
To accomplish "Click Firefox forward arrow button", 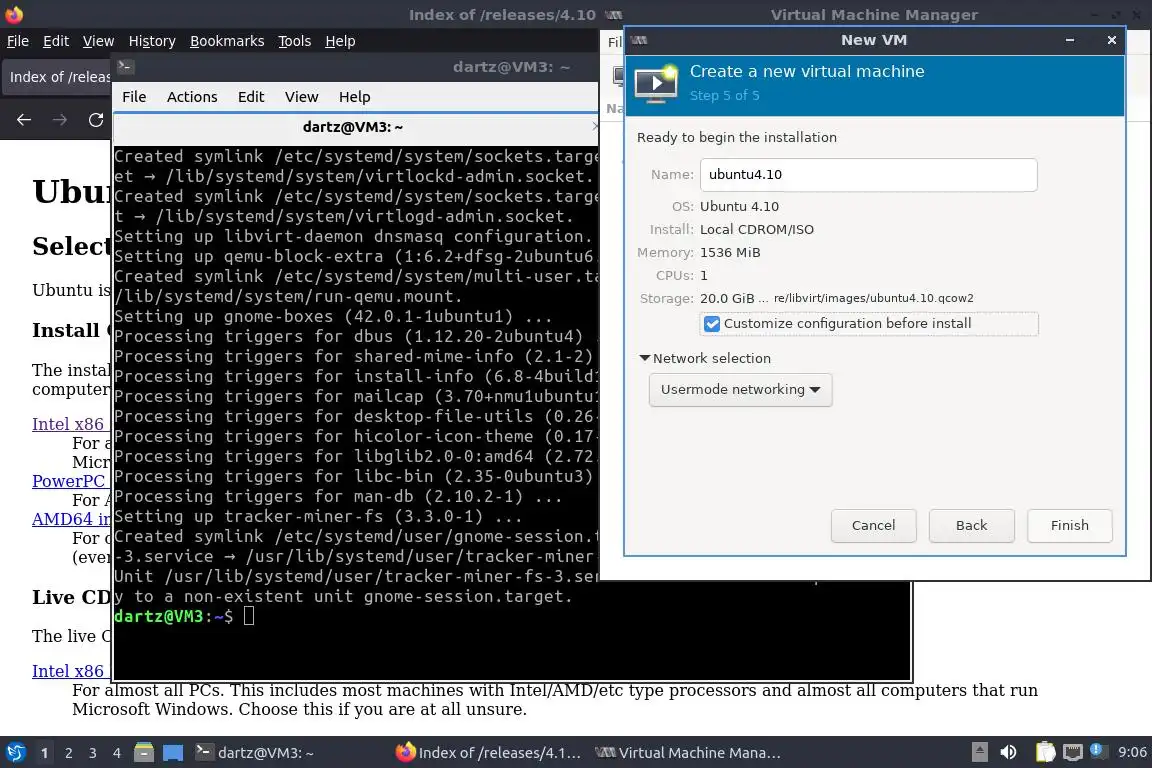I will [60, 120].
